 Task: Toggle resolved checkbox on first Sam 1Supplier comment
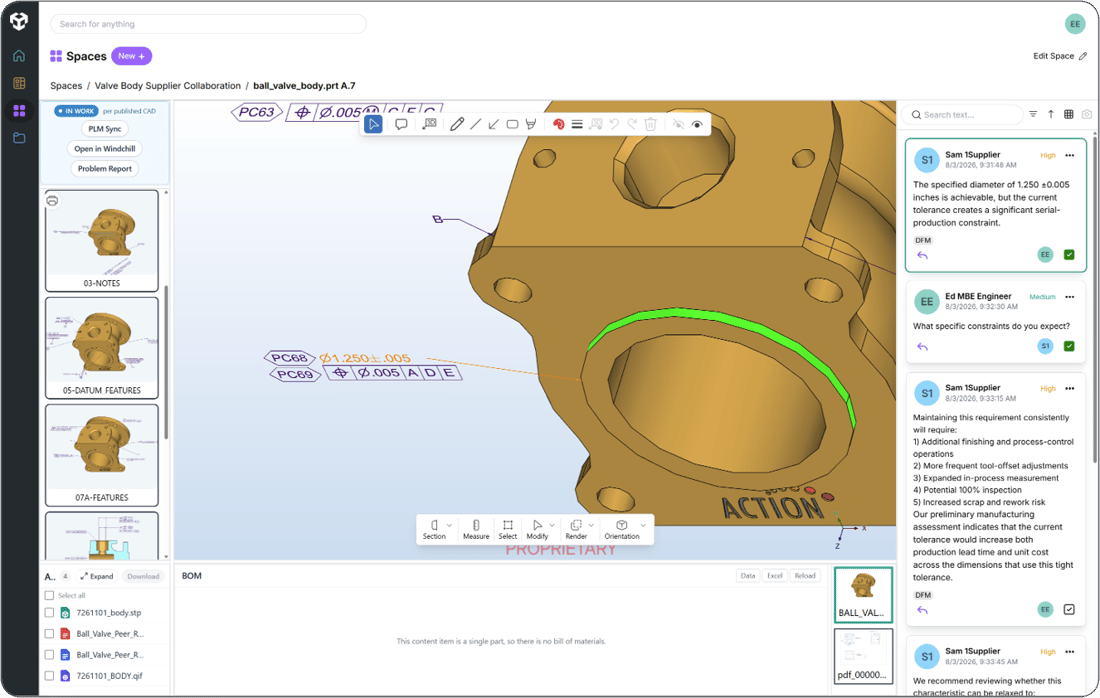[x=1069, y=255]
